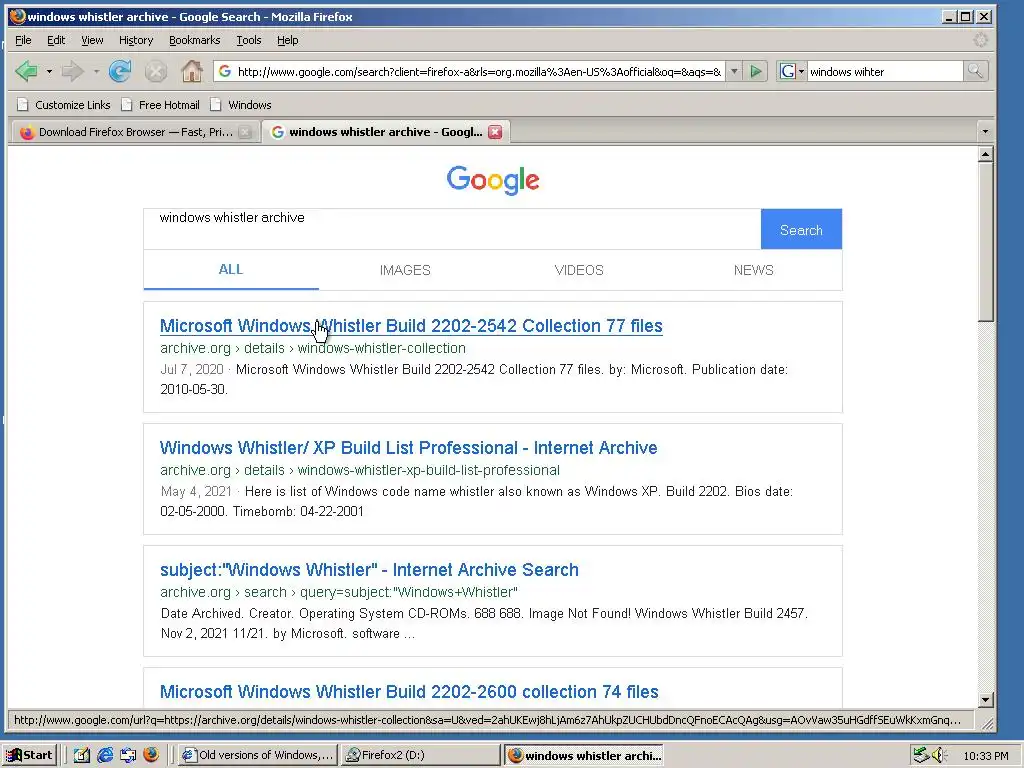Switch to Old versions of Windows taskbar window
1024x768 pixels.
coord(258,755)
